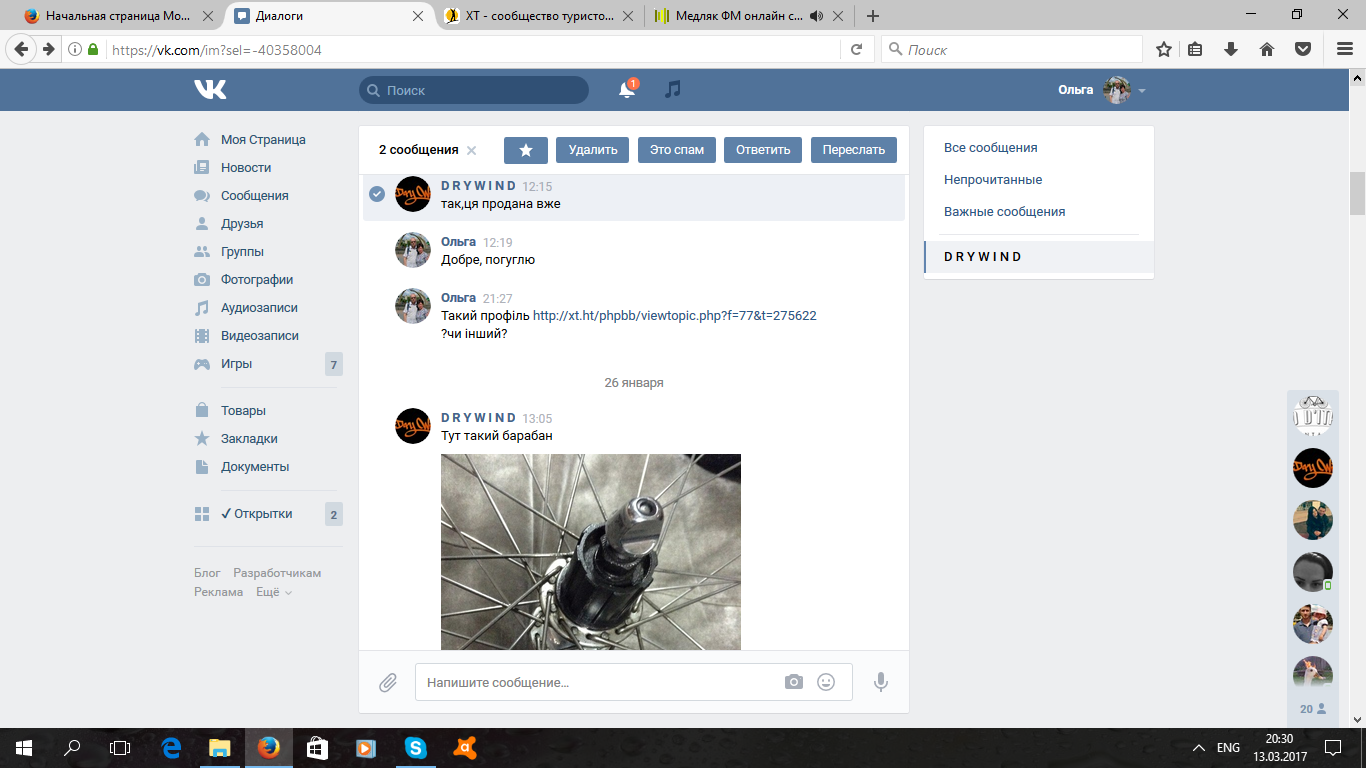Click the paperclip attachment icon
1366x768 pixels.
click(388, 683)
